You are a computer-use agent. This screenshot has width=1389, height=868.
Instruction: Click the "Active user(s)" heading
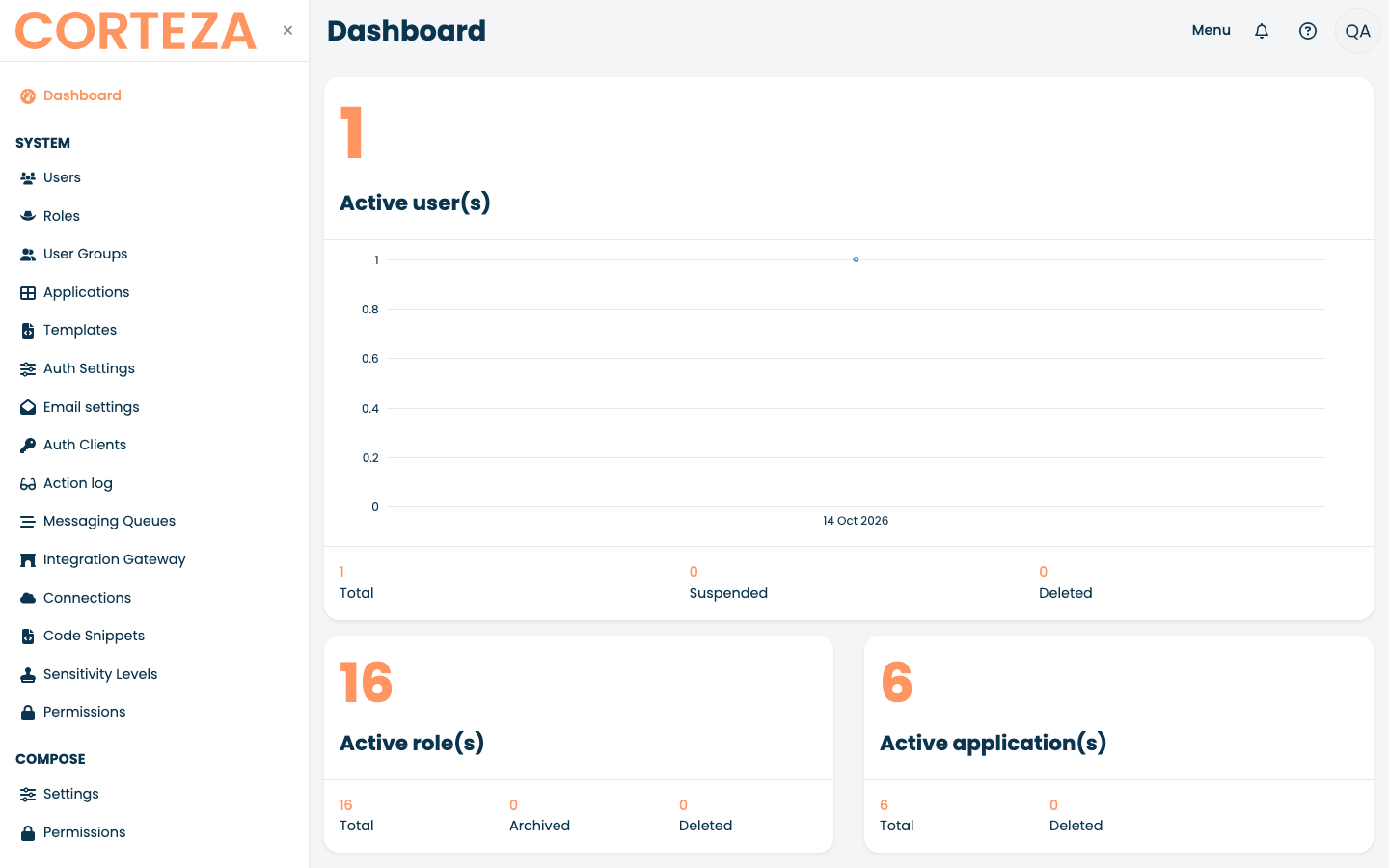[x=415, y=203]
